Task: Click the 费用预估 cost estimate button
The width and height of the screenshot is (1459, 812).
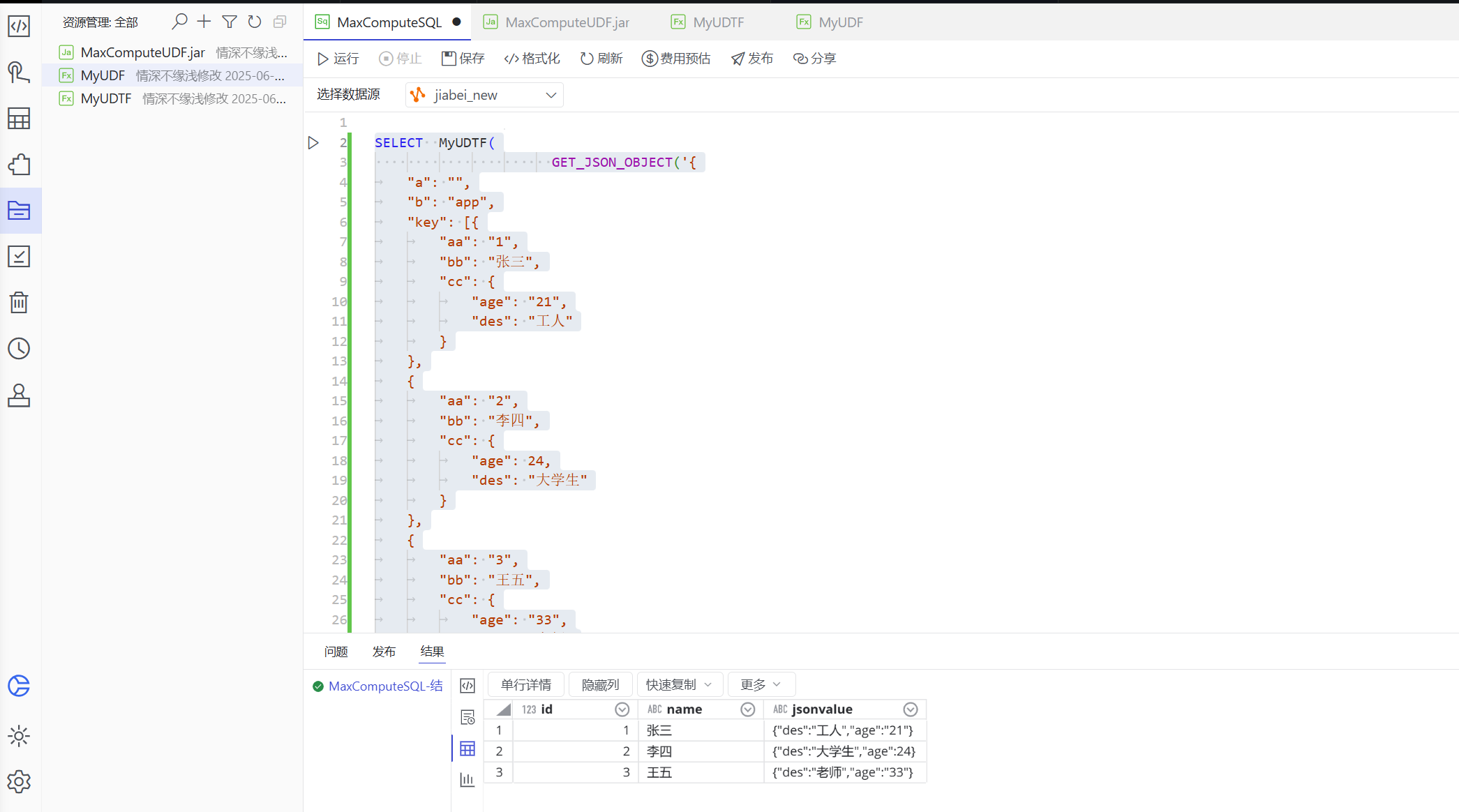Action: (x=676, y=59)
